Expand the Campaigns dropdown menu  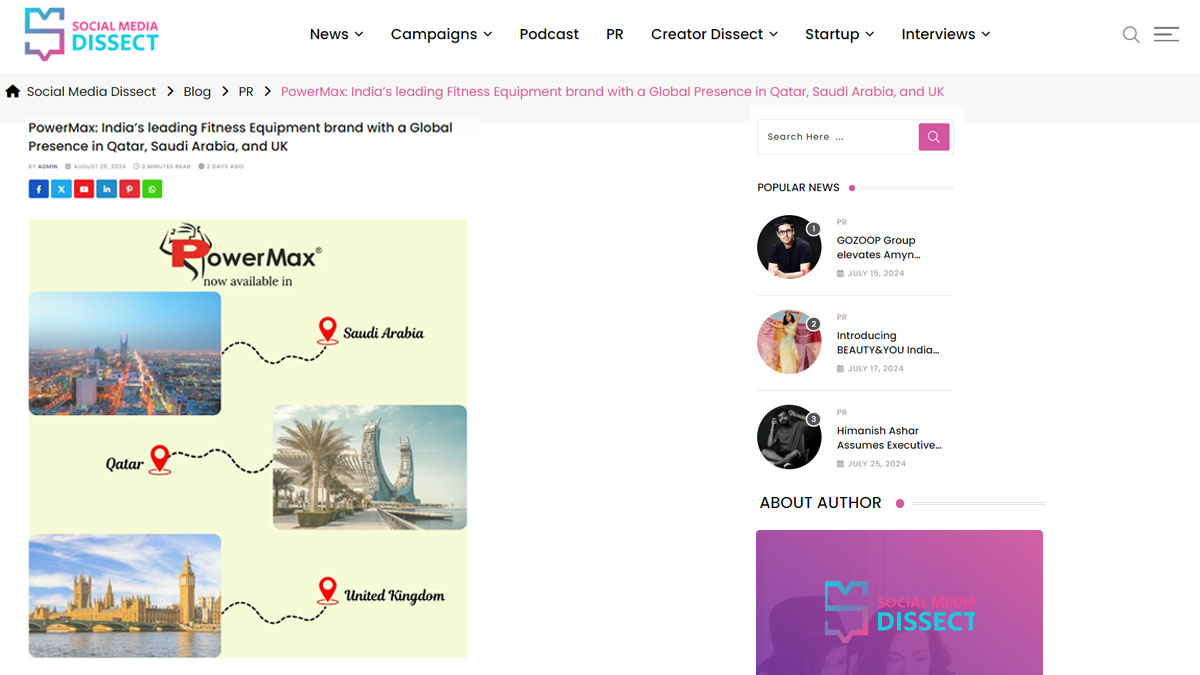point(441,34)
